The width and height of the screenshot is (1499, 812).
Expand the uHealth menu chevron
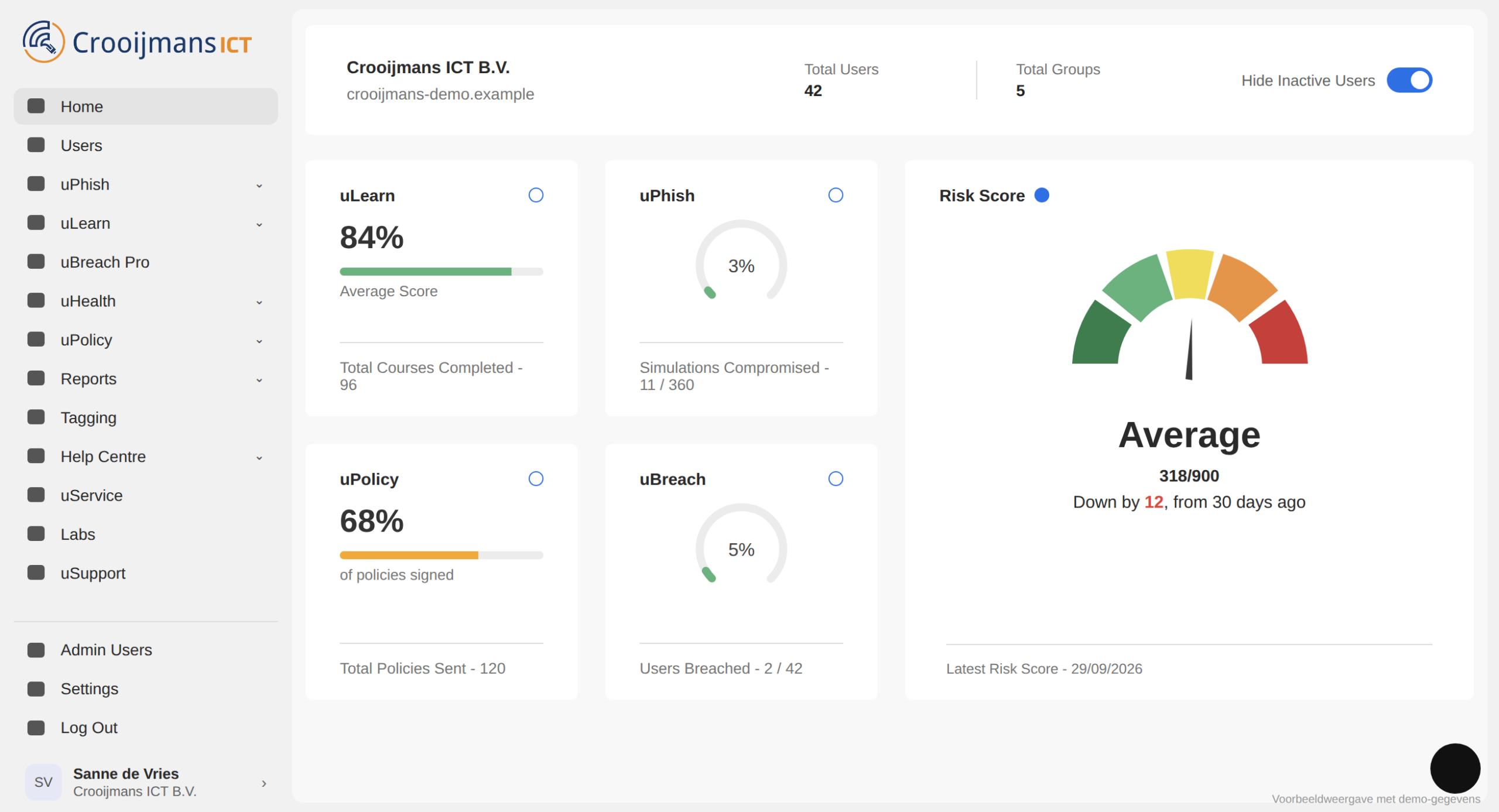(x=259, y=303)
